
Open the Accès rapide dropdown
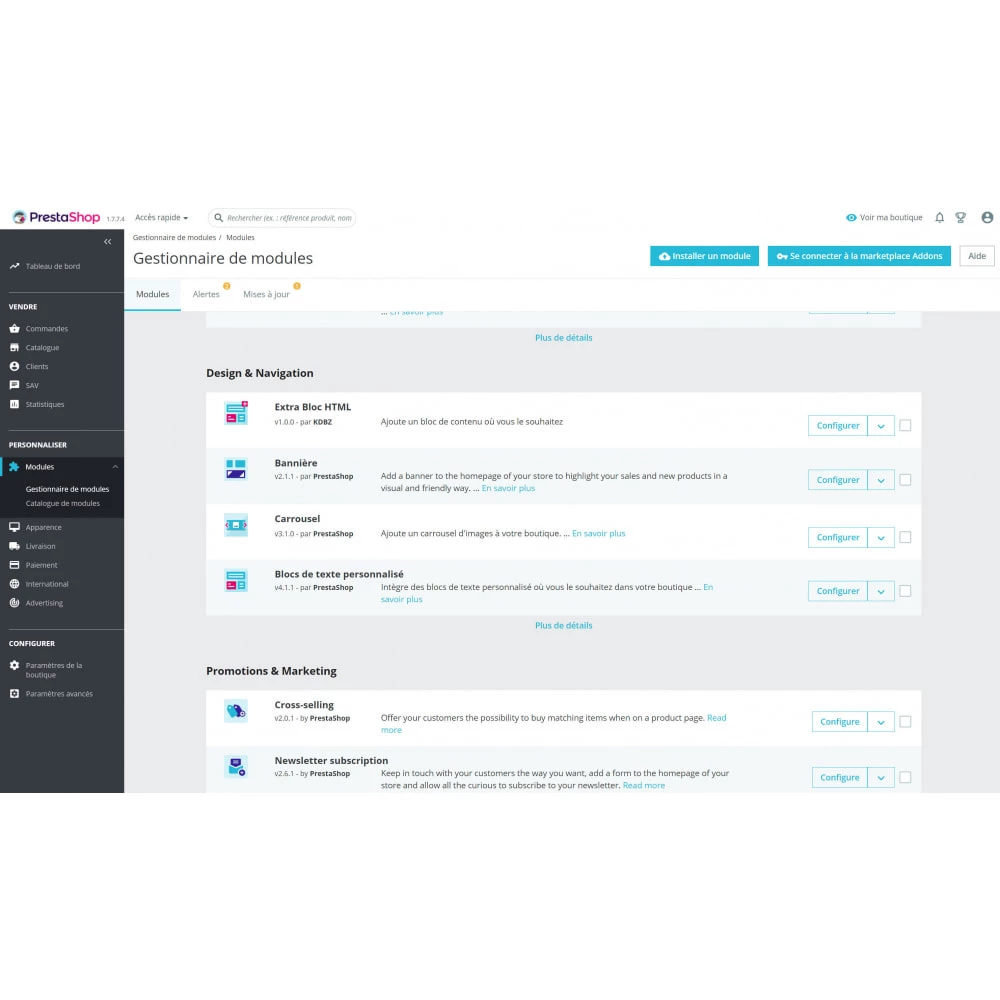(161, 217)
